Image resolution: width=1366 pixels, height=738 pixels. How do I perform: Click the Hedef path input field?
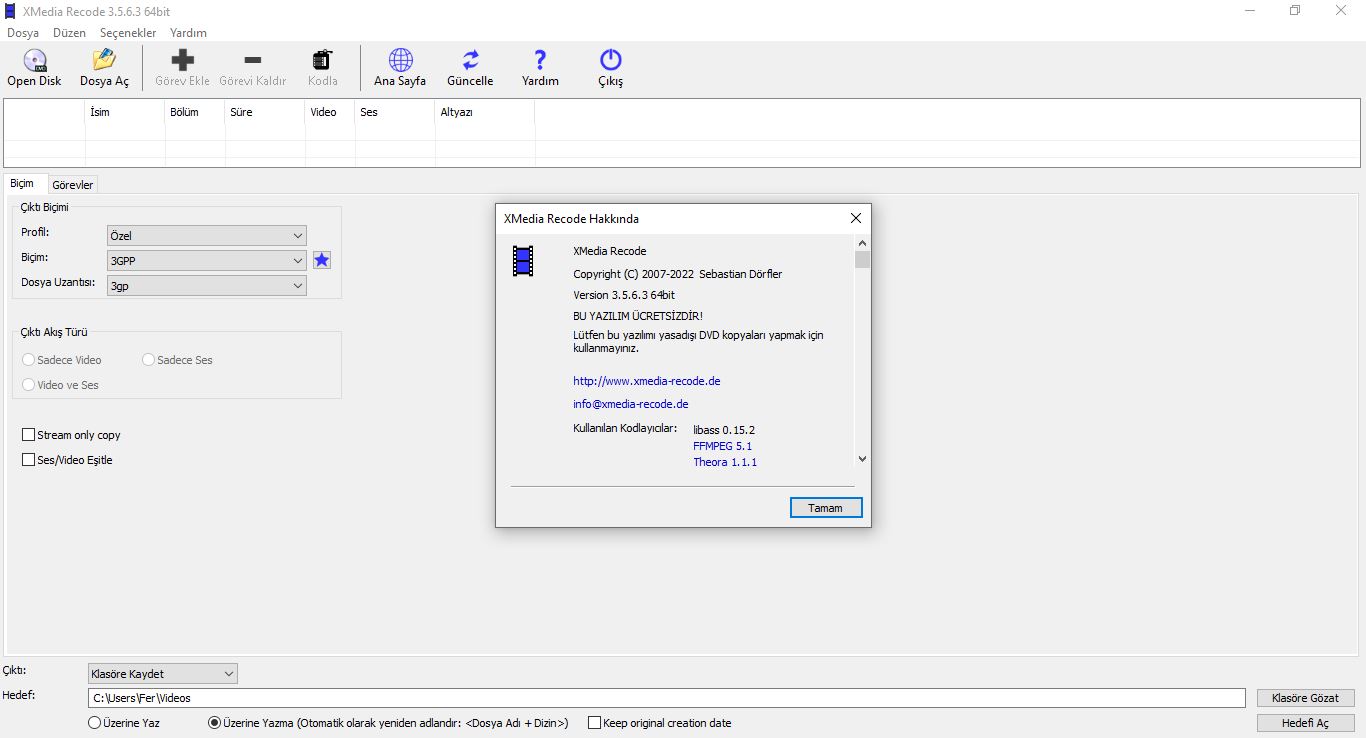666,698
